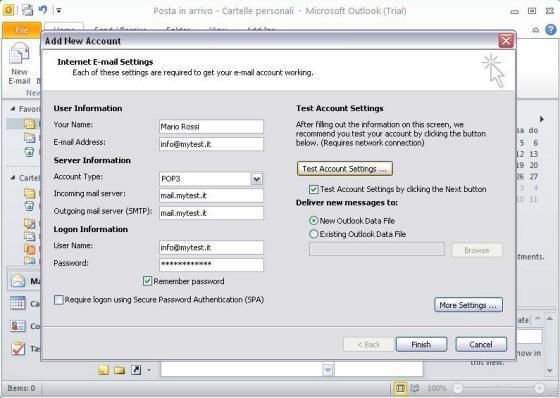Screen dimensions: 560x398
Task: Minimize the ribbon using the caret icon
Action: 535,30
